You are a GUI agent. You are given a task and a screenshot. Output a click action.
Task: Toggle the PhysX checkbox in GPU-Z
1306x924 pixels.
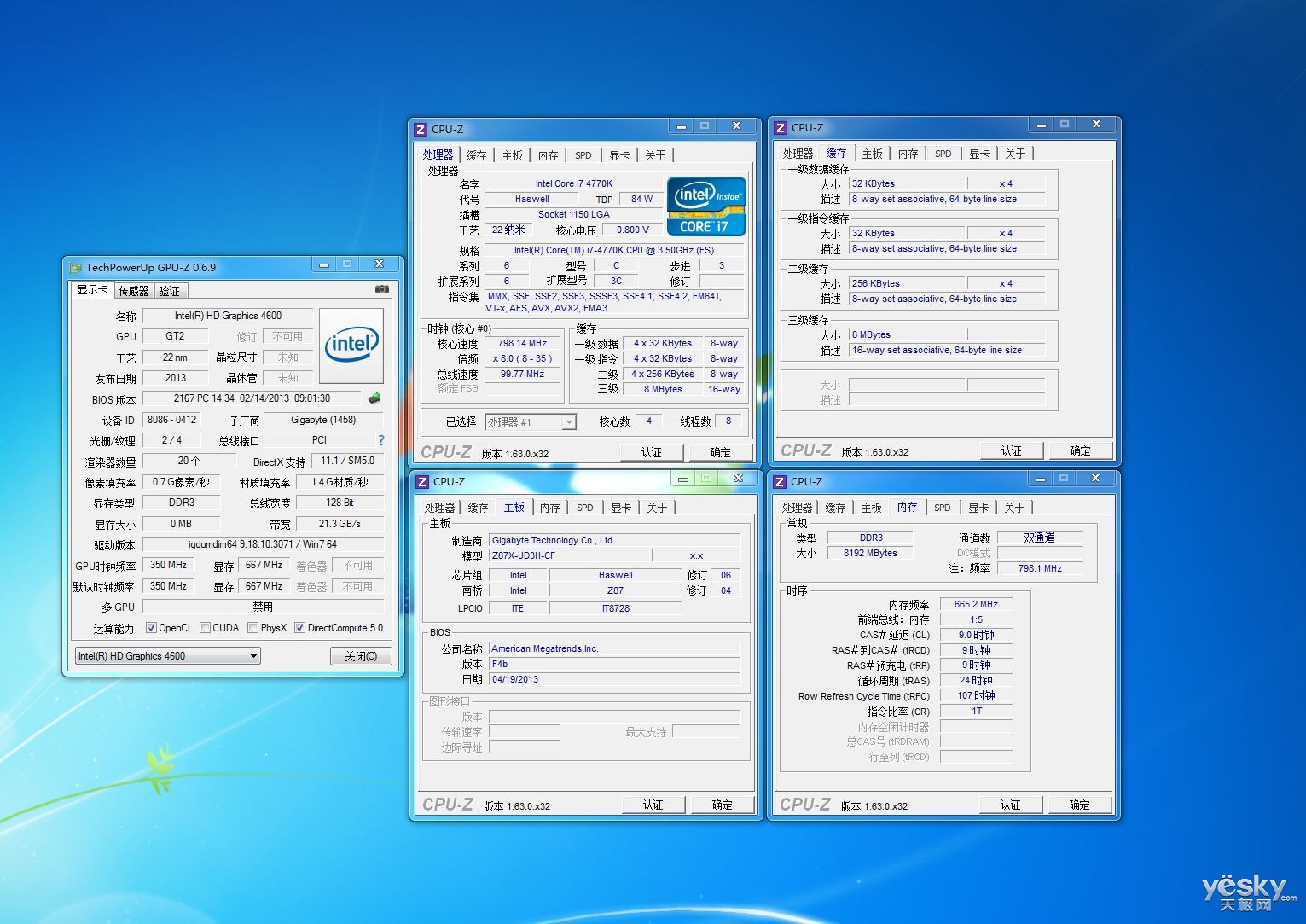[x=252, y=628]
